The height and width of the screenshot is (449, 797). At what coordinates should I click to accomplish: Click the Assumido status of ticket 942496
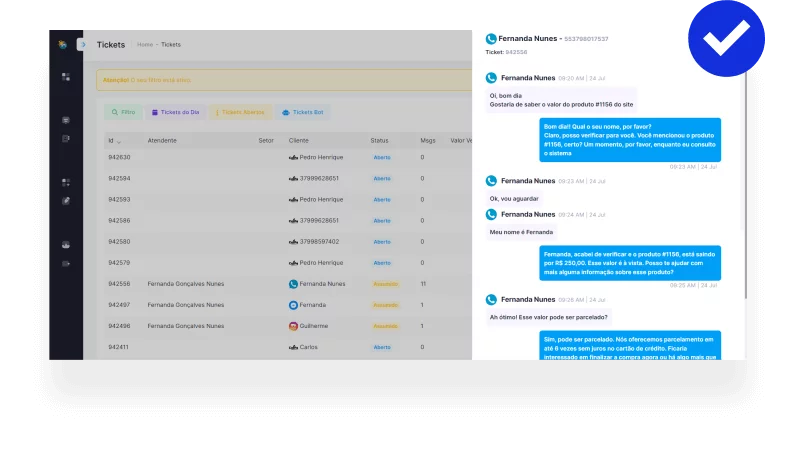point(385,326)
